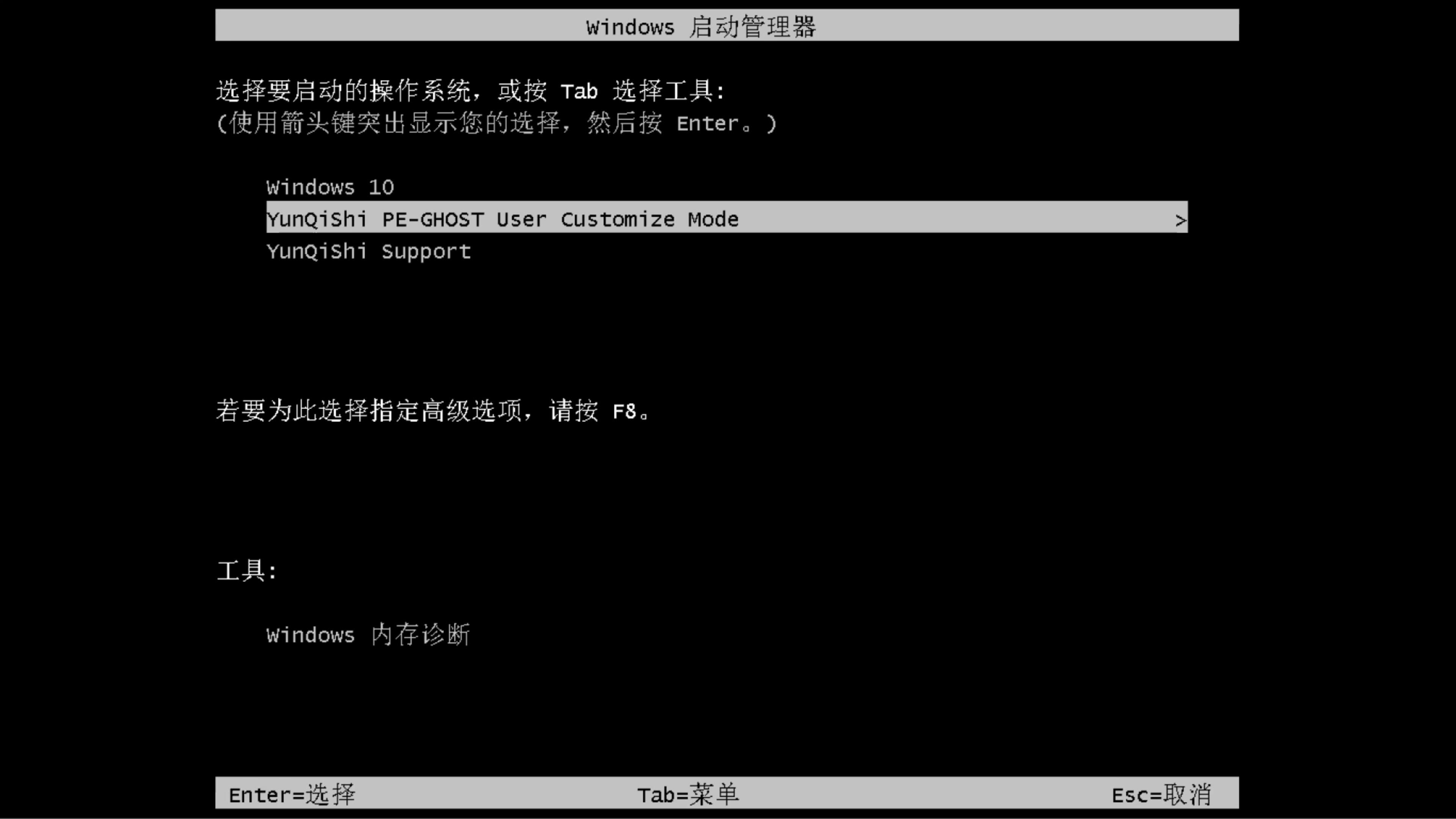Select YunQiShi PE-GHOST User Customize Mode
This screenshot has height=819, width=1456.
(727, 219)
